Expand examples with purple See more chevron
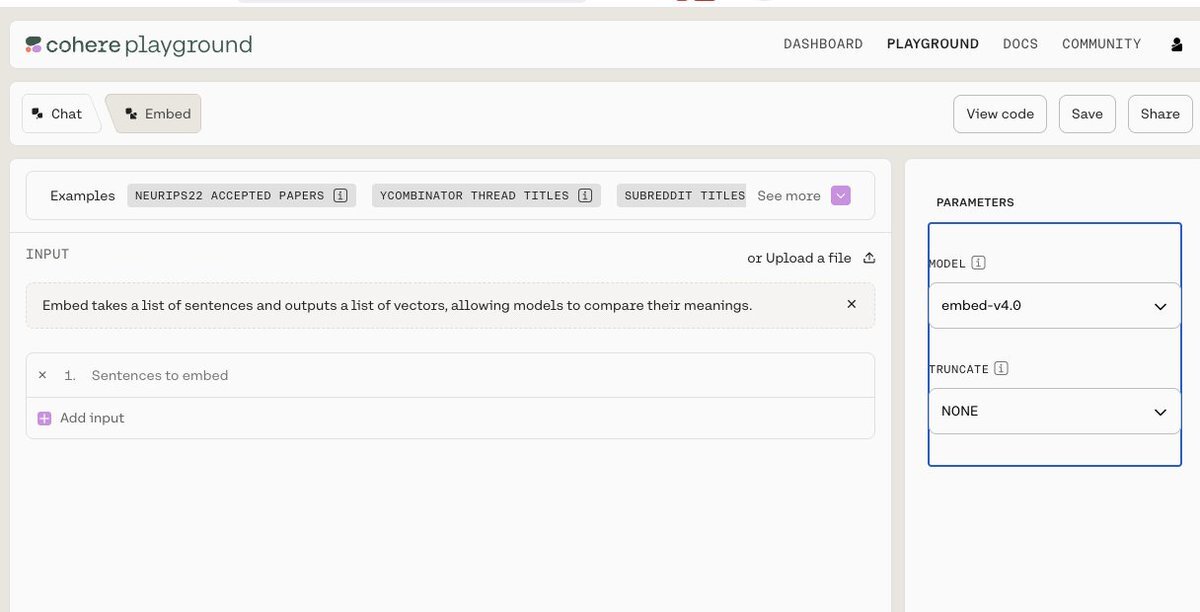 pos(841,196)
